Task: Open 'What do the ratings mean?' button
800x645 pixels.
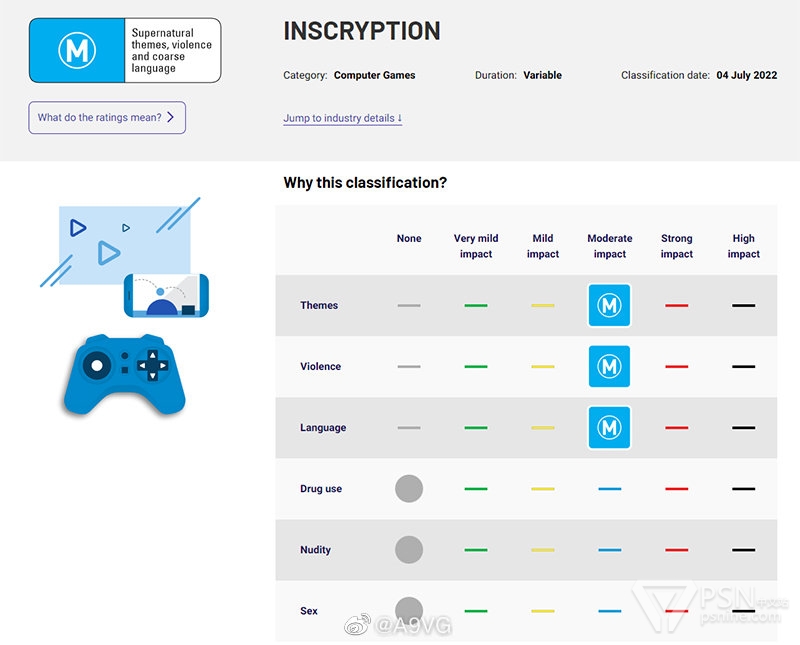Action: point(107,118)
